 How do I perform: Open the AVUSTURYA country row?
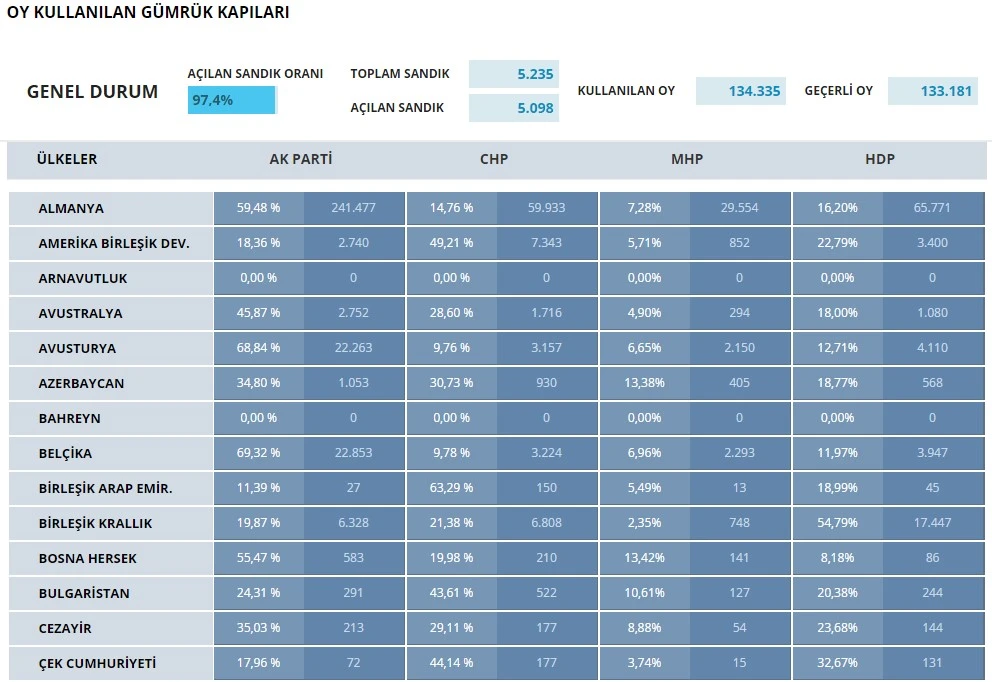point(77,348)
